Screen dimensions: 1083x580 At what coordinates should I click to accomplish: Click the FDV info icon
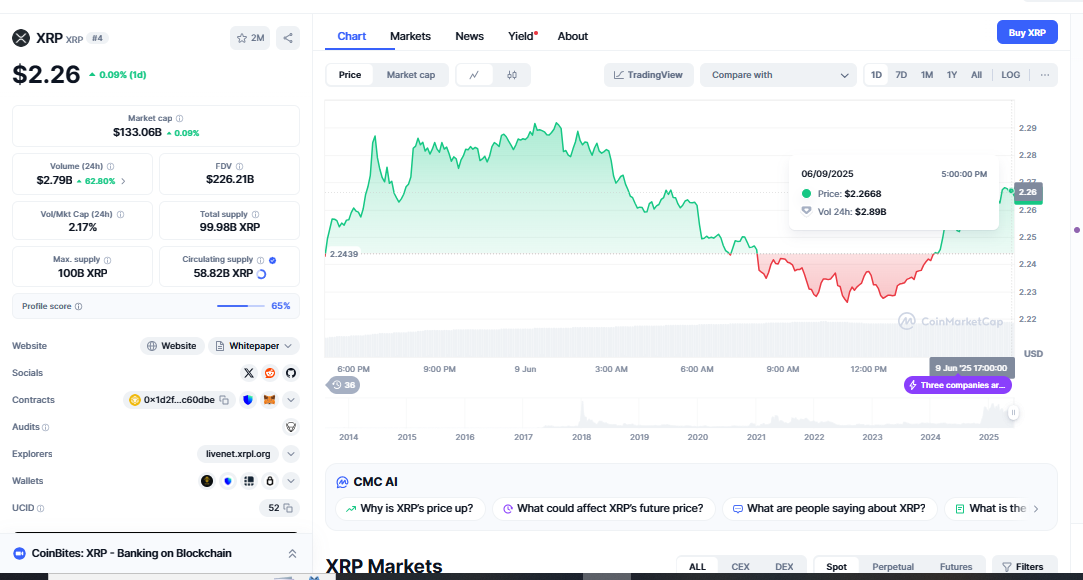click(x=240, y=166)
